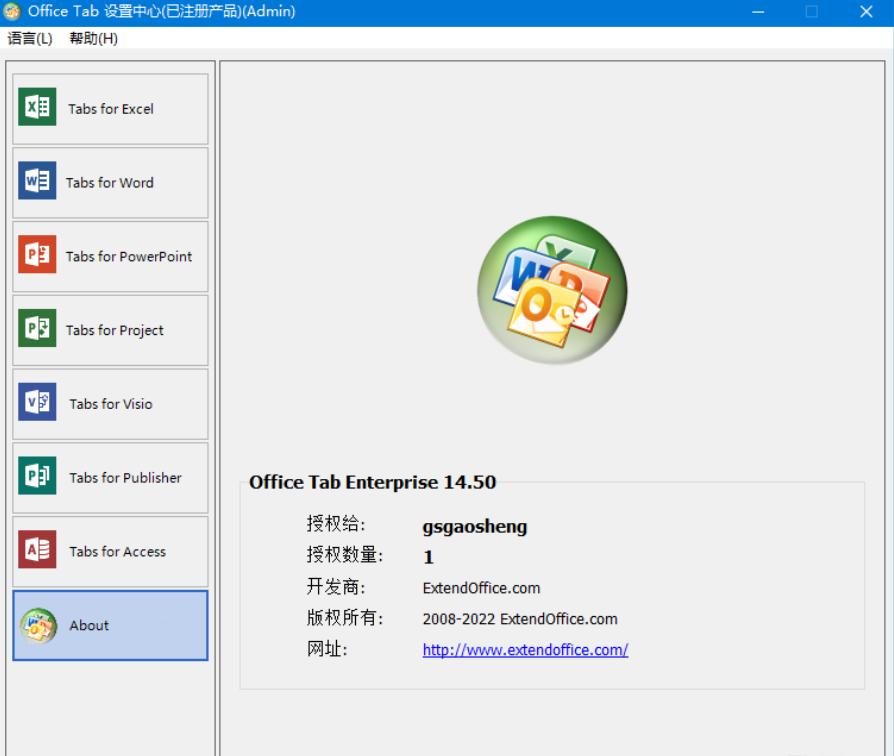Click the 授权给: label
Image resolution: width=894 pixels, height=756 pixels.
pyautogui.click(x=336, y=524)
